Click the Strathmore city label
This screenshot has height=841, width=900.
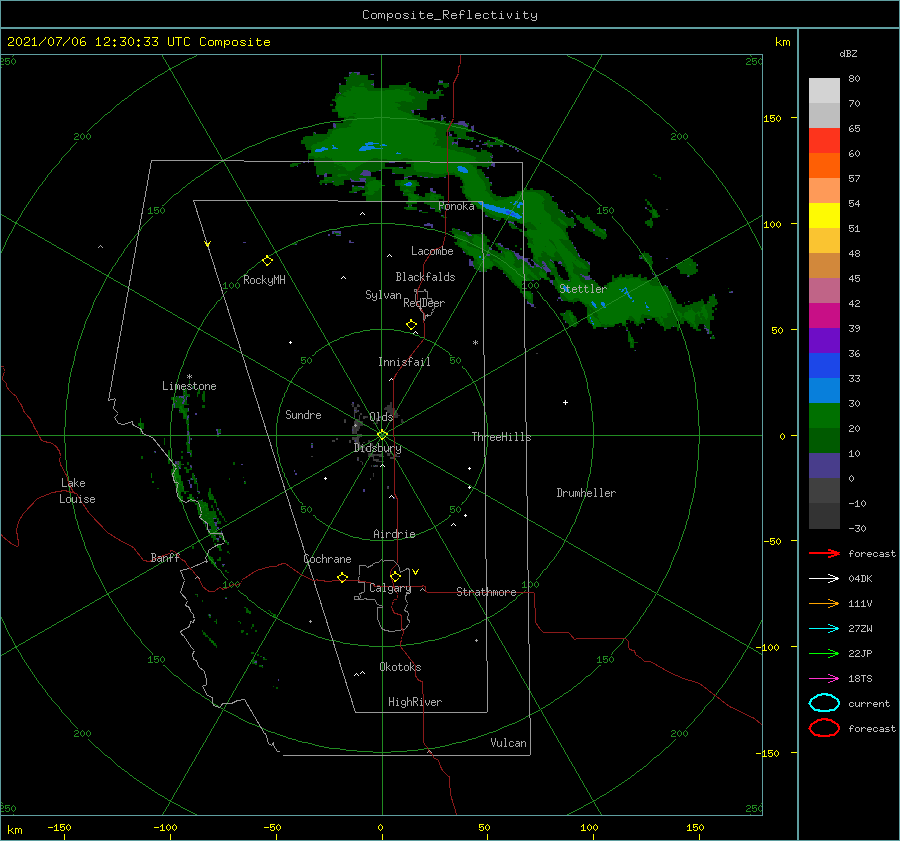tap(486, 592)
